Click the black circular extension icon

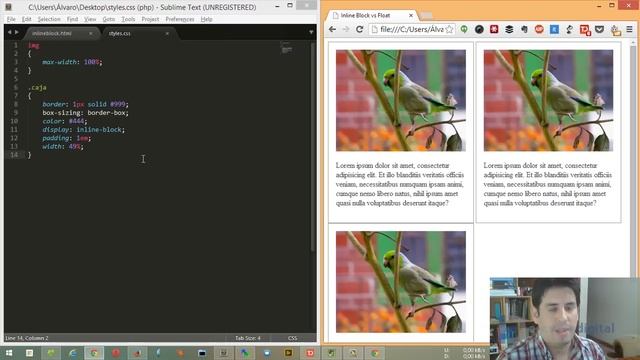pyautogui.click(x=479, y=29)
